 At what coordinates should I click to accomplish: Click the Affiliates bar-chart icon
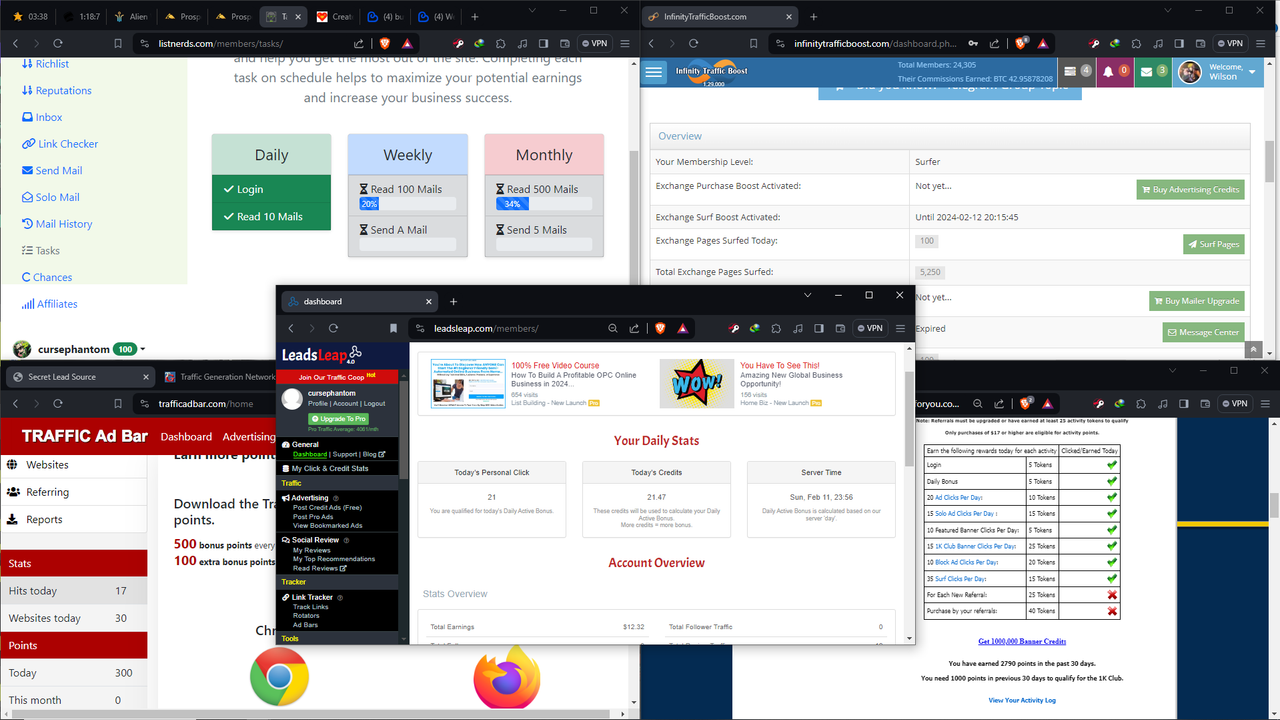28,304
